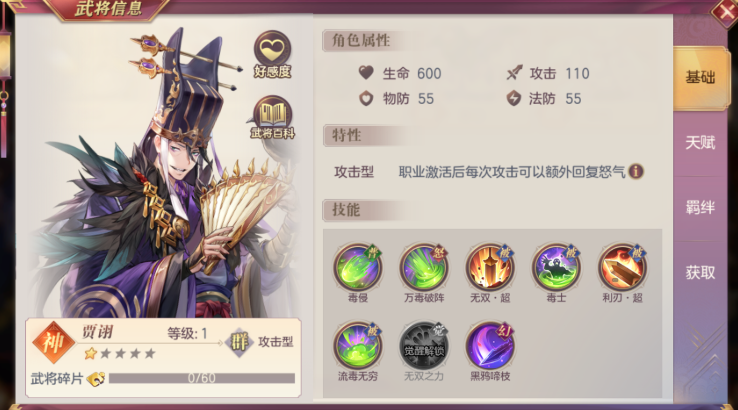Click the 武将碎片 fragment icon
Screen dimensions: 738x410
[x=96, y=378]
